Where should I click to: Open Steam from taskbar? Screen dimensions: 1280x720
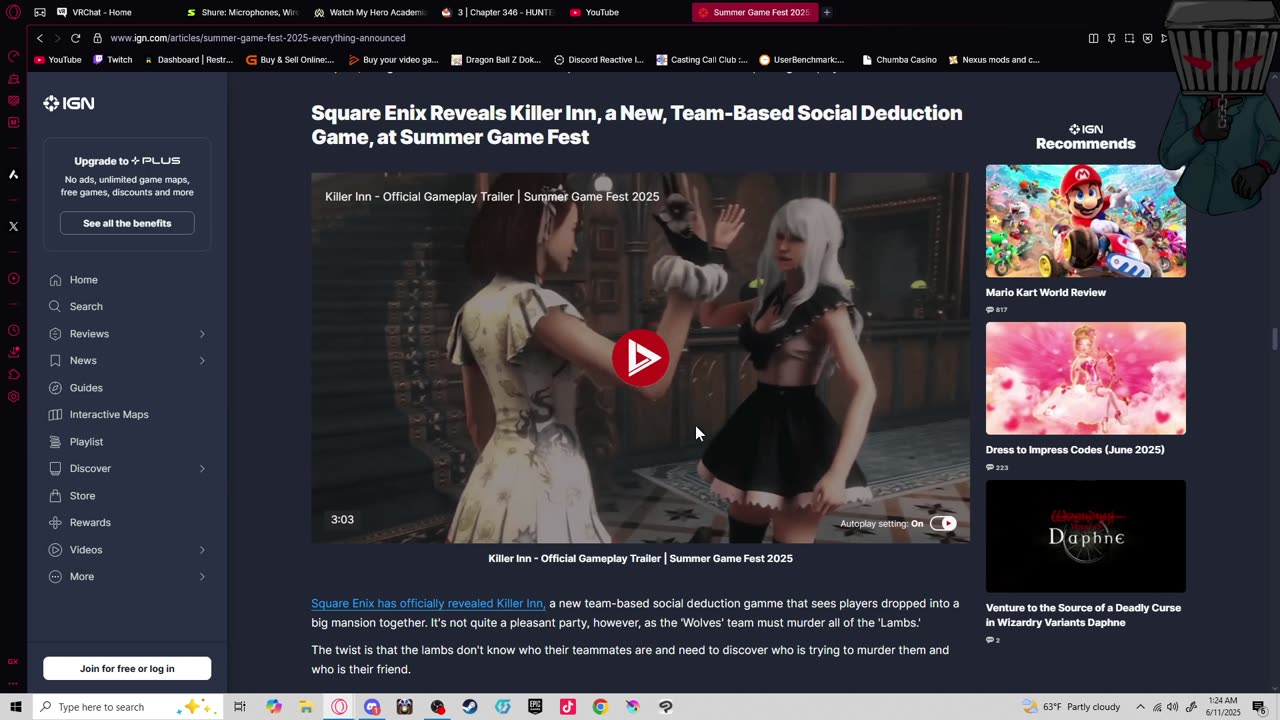coord(470,707)
